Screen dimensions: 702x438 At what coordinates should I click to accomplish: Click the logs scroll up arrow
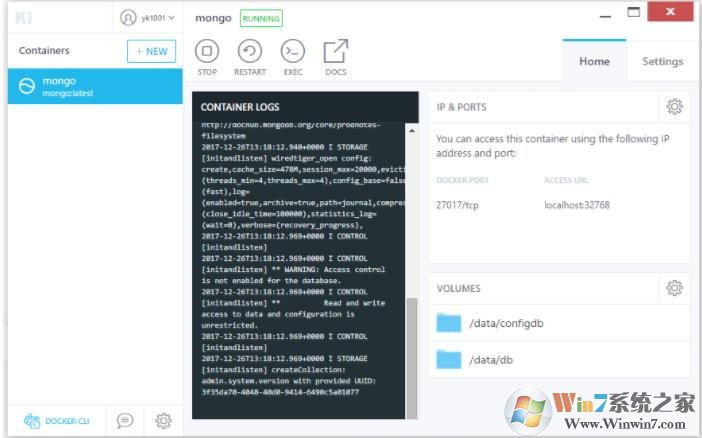pos(411,131)
